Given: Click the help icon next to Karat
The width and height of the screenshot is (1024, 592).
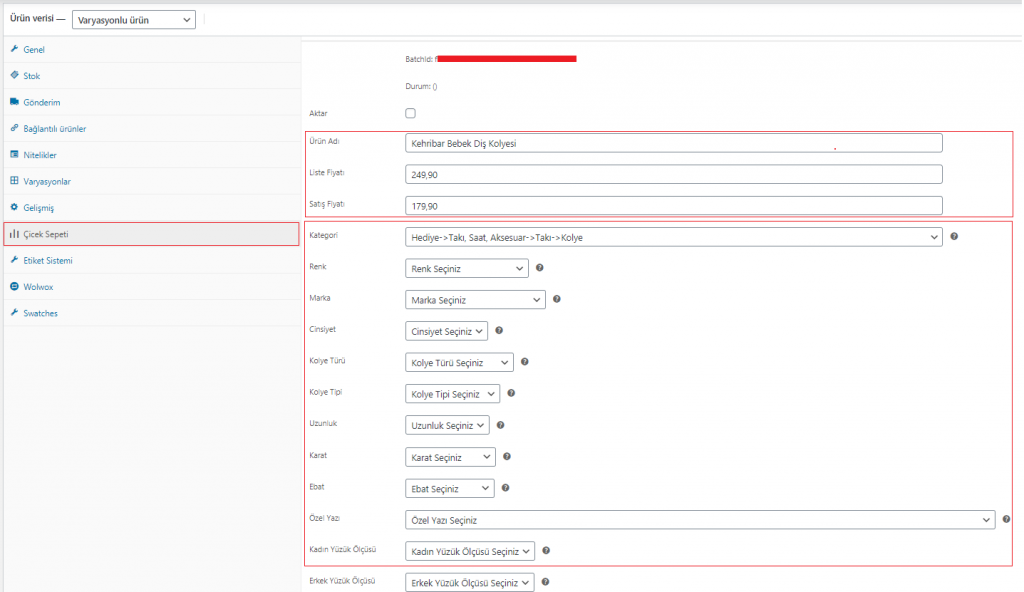Looking at the screenshot, I should click(506, 456).
